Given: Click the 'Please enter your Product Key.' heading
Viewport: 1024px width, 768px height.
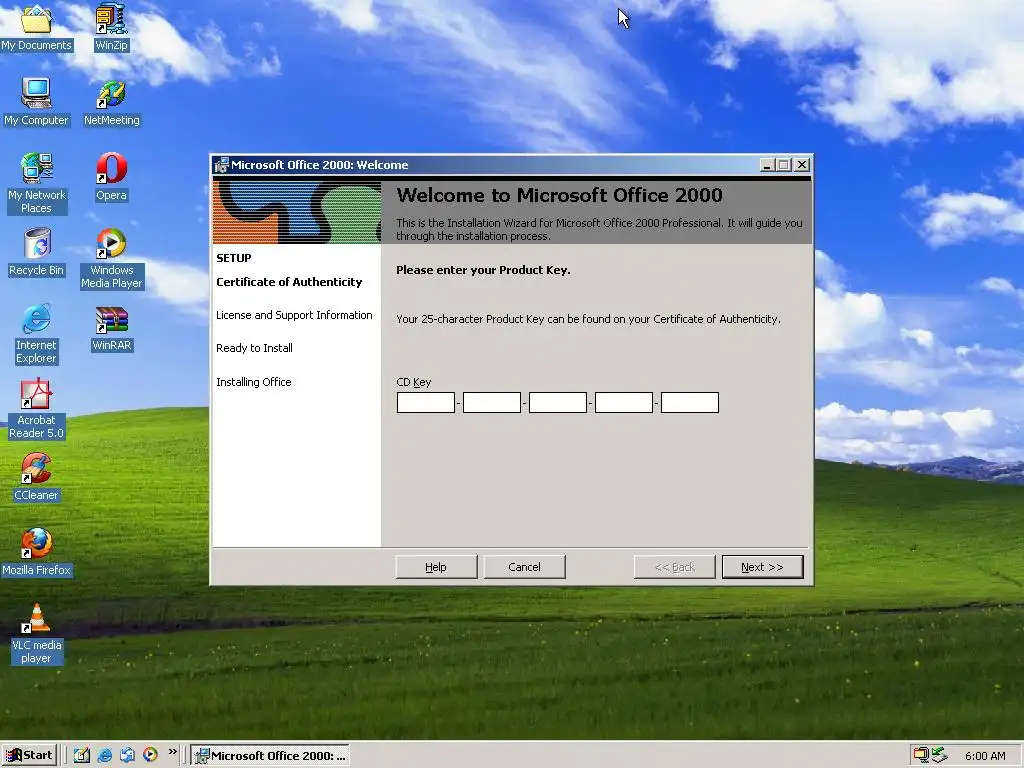Looking at the screenshot, I should click(x=483, y=270).
